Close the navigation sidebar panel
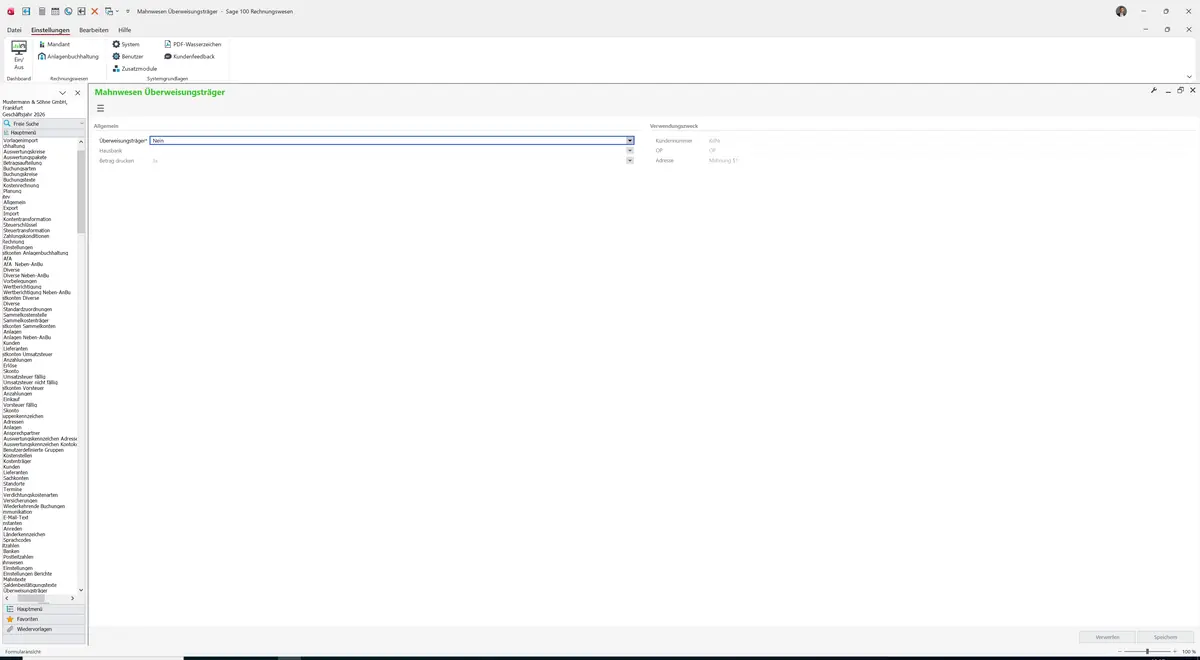This screenshot has height=660, width=1200. (x=78, y=93)
